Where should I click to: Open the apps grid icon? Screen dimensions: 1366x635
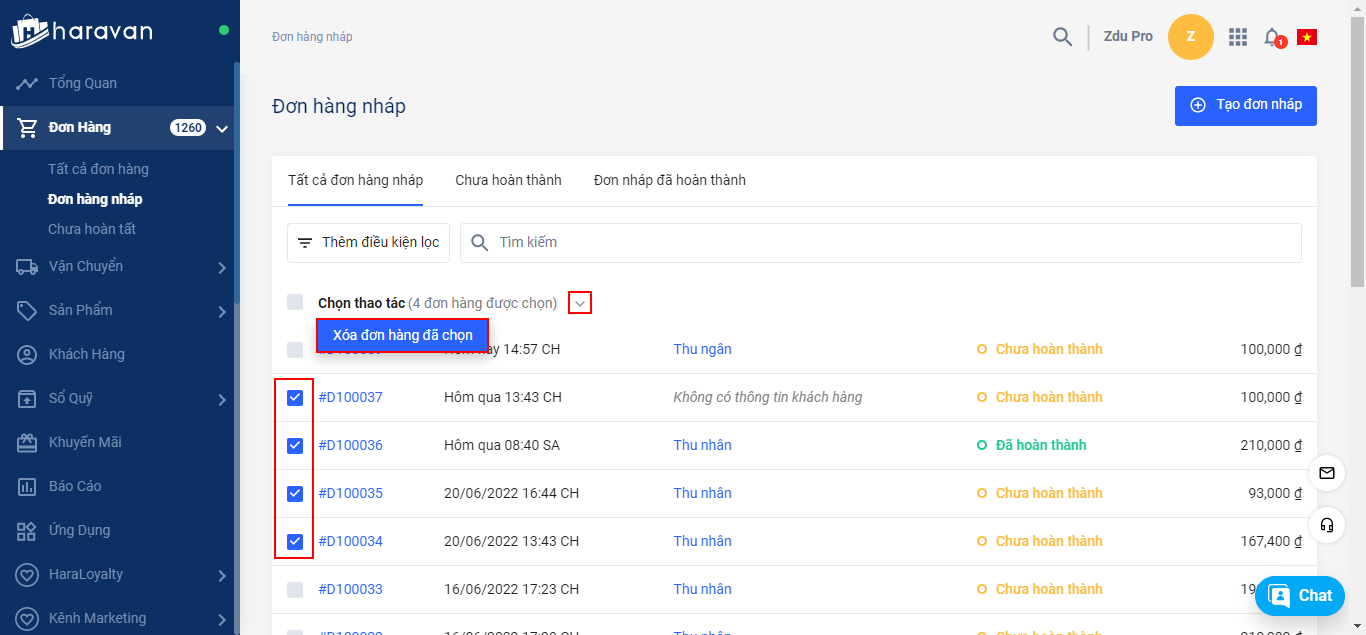1238,37
